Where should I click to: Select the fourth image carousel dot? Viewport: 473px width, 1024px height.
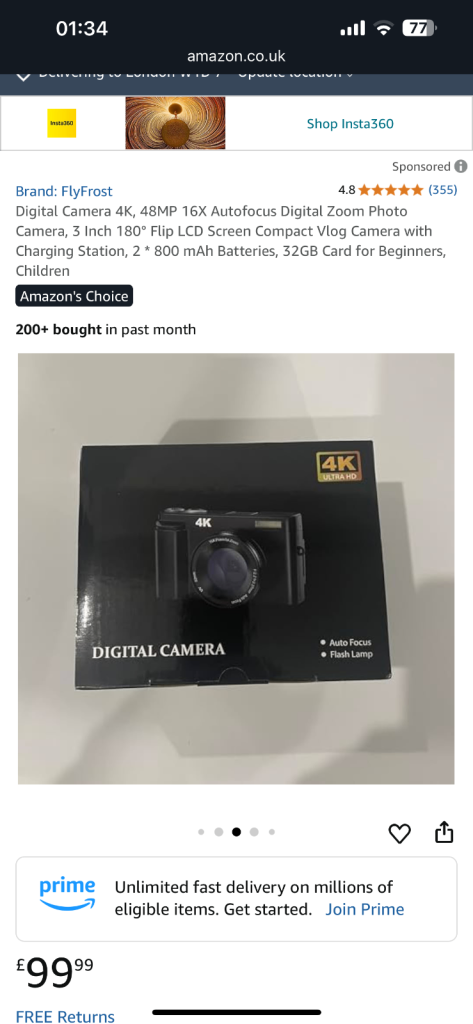(254, 832)
